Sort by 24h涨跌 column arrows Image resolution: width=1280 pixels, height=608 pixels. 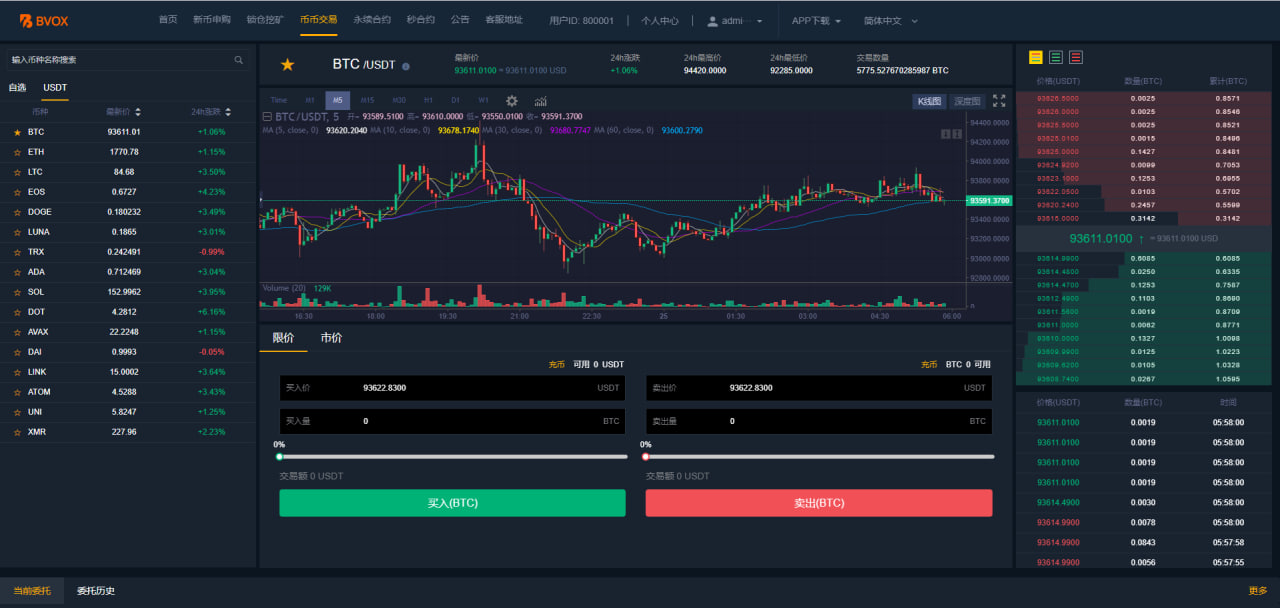(x=228, y=112)
